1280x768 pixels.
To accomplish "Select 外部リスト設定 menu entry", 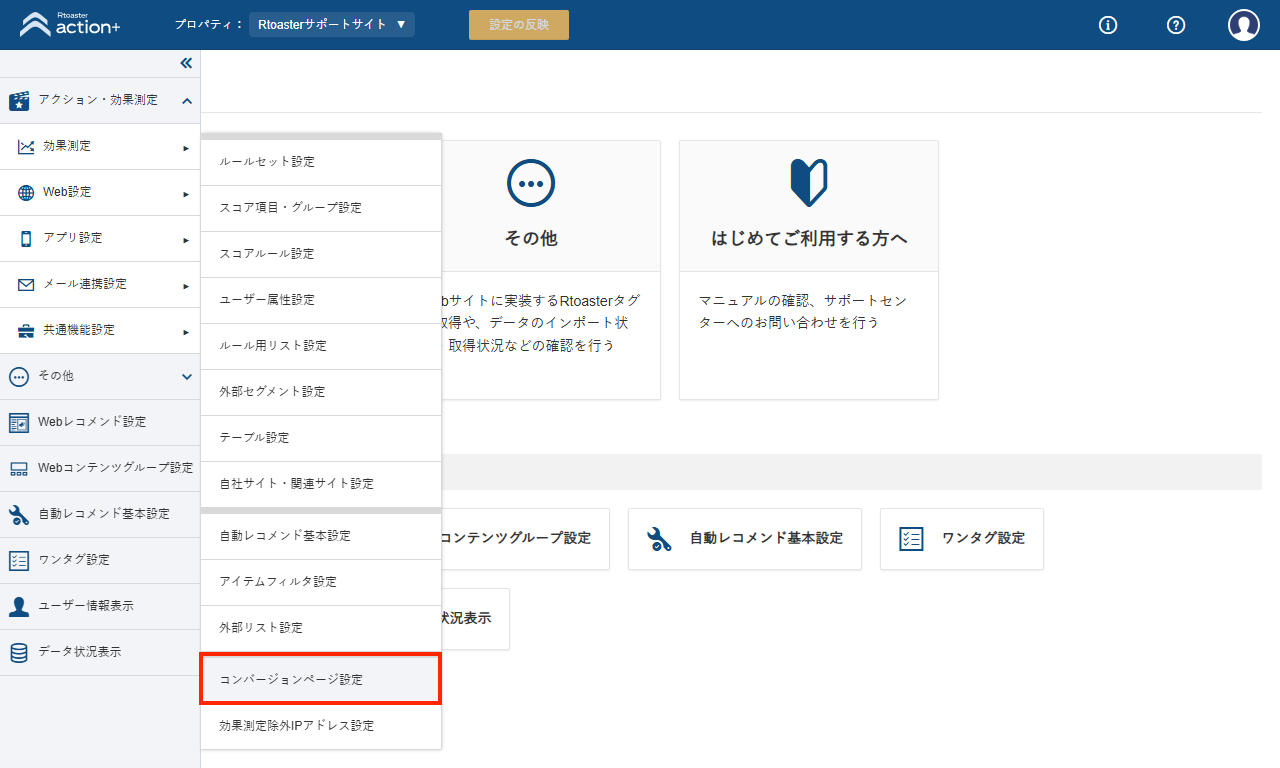I will click(321, 628).
